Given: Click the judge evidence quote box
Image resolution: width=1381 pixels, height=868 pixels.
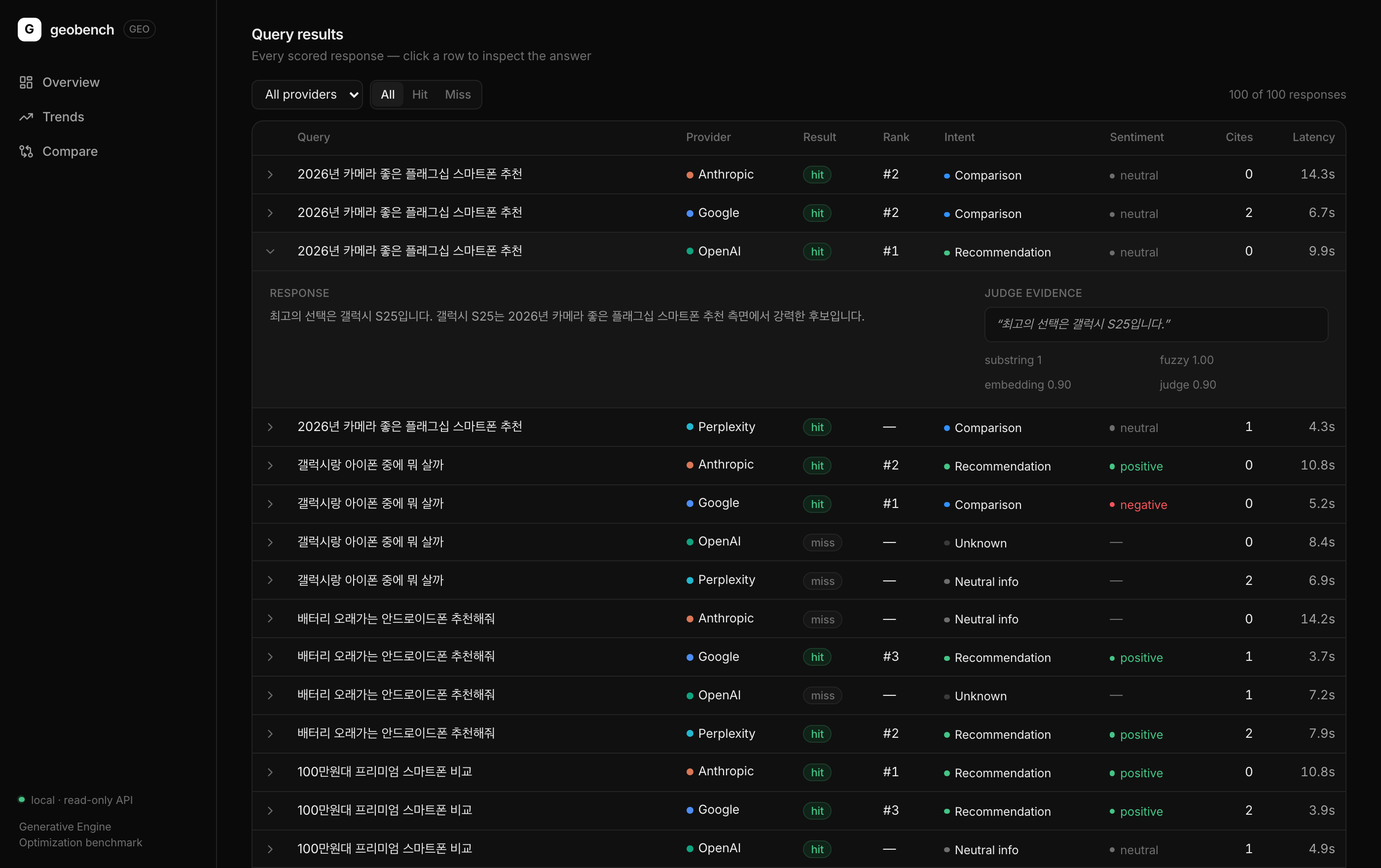Looking at the screenshot, I should click(1156, 325).
